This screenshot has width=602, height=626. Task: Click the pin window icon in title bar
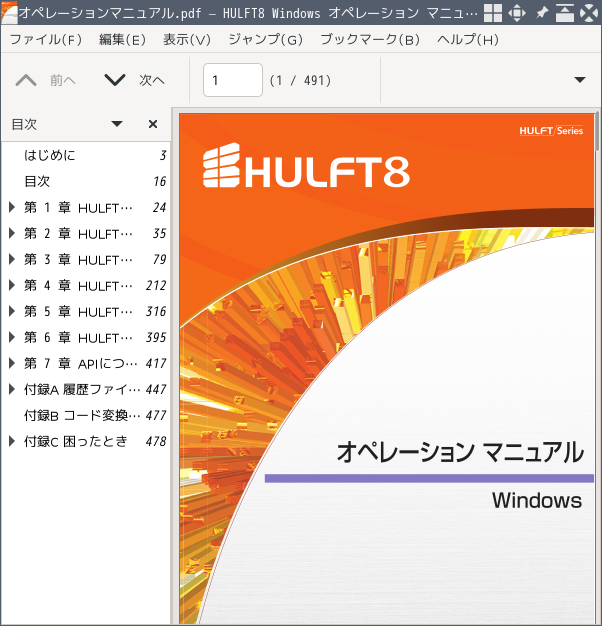pyautogui.click(x=541, y=13)
